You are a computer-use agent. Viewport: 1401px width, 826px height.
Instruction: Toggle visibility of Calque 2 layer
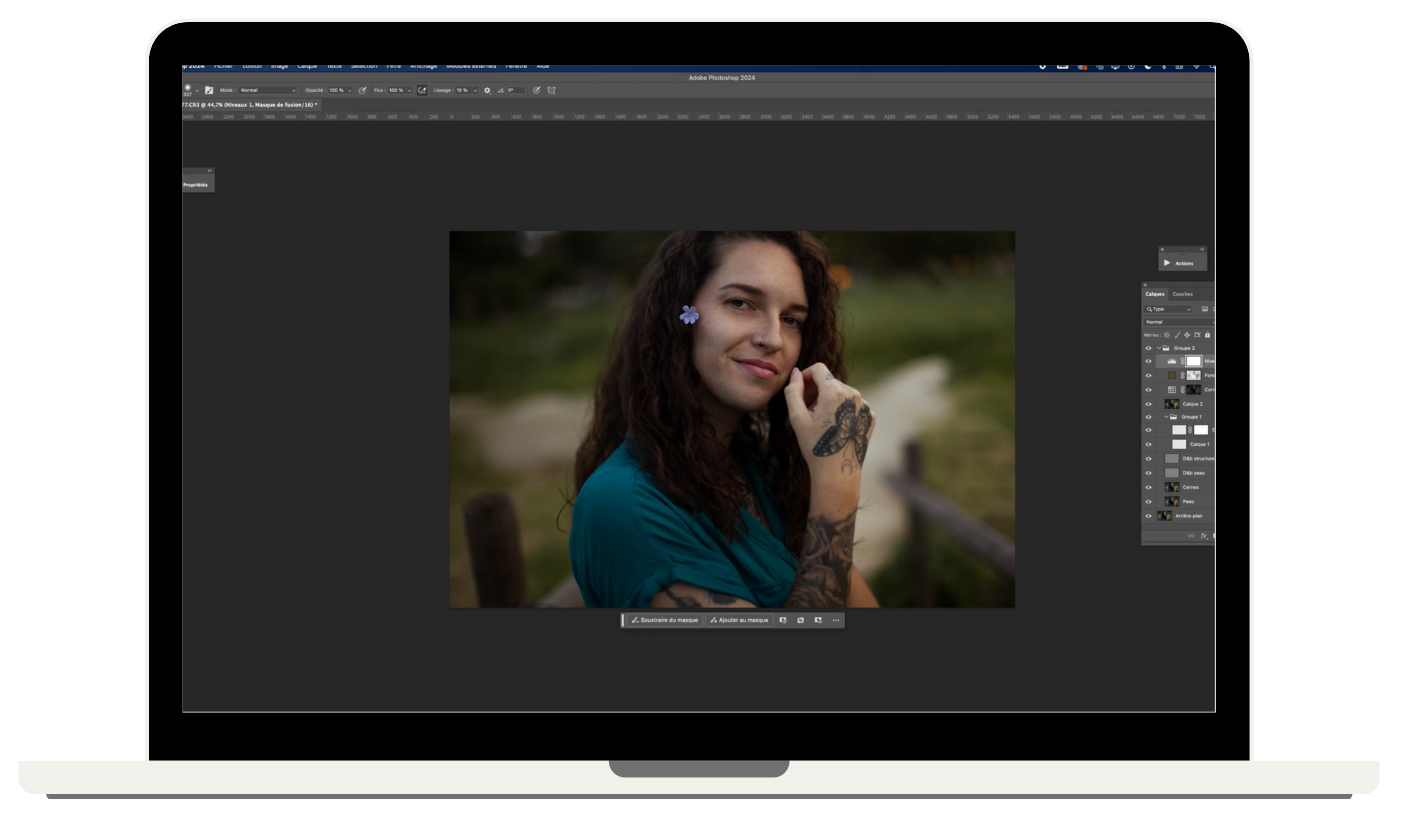click(x=1148, y=404)
